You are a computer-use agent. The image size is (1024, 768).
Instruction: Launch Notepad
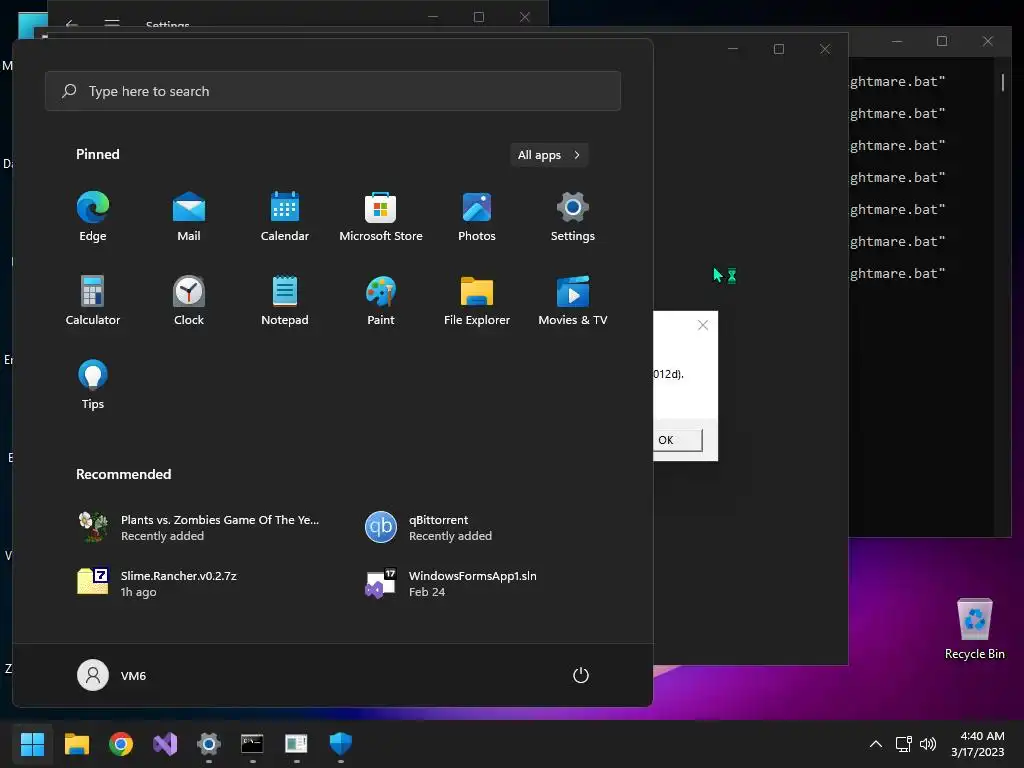(285, 300)
